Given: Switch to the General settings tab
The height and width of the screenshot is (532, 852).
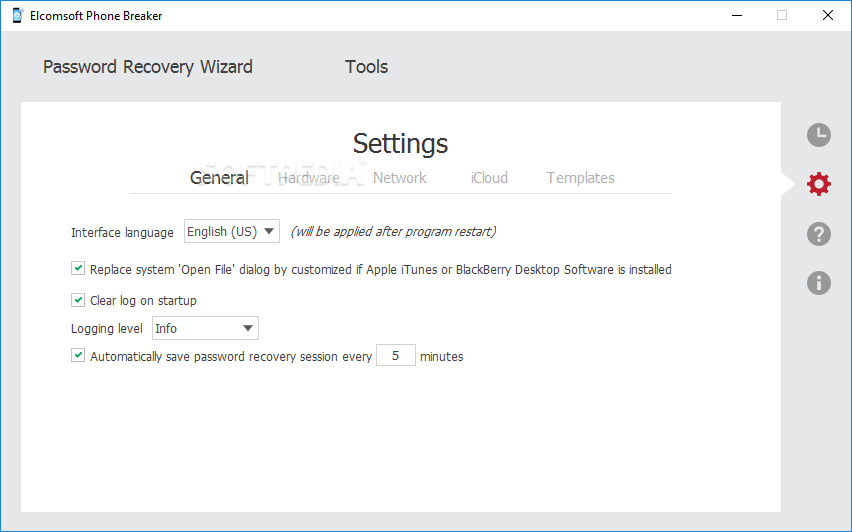Looking at the screenshot, I should pos(219,178).
